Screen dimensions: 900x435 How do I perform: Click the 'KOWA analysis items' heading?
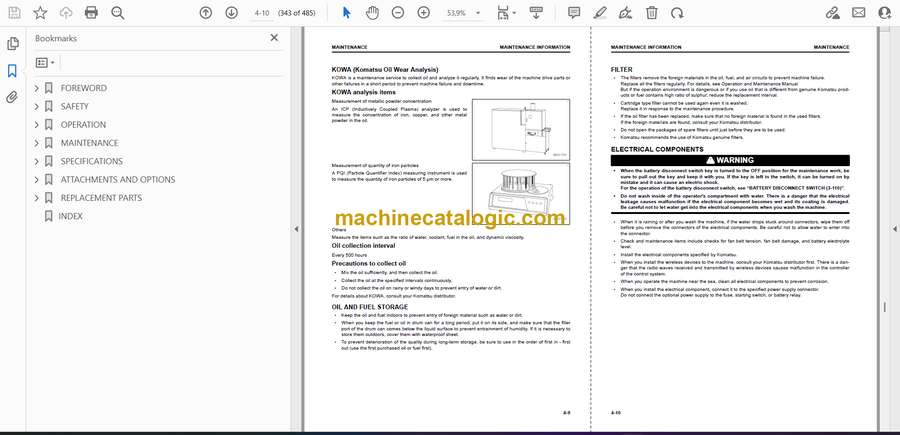pyautogui.click(x=363, y=92)
